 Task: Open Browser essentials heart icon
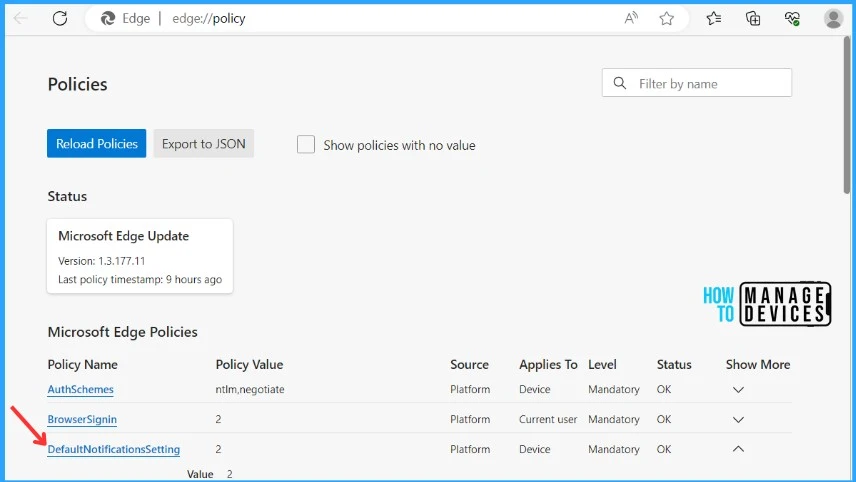tap(792, 19)
